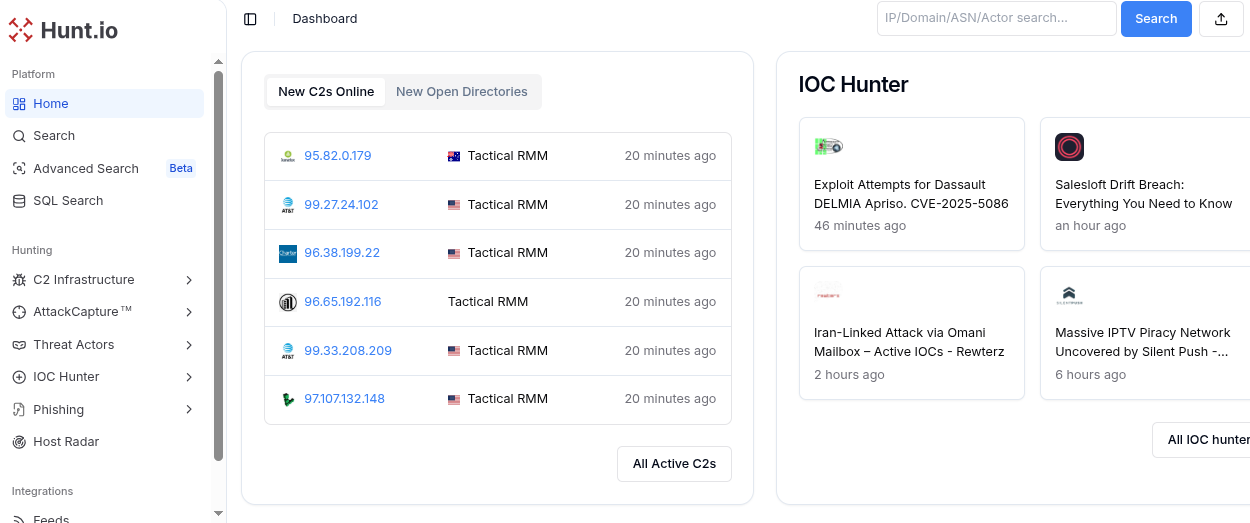Open IP link 99.33.208.209
Viewport: 1250px width, 523px height.
(348, 351)
